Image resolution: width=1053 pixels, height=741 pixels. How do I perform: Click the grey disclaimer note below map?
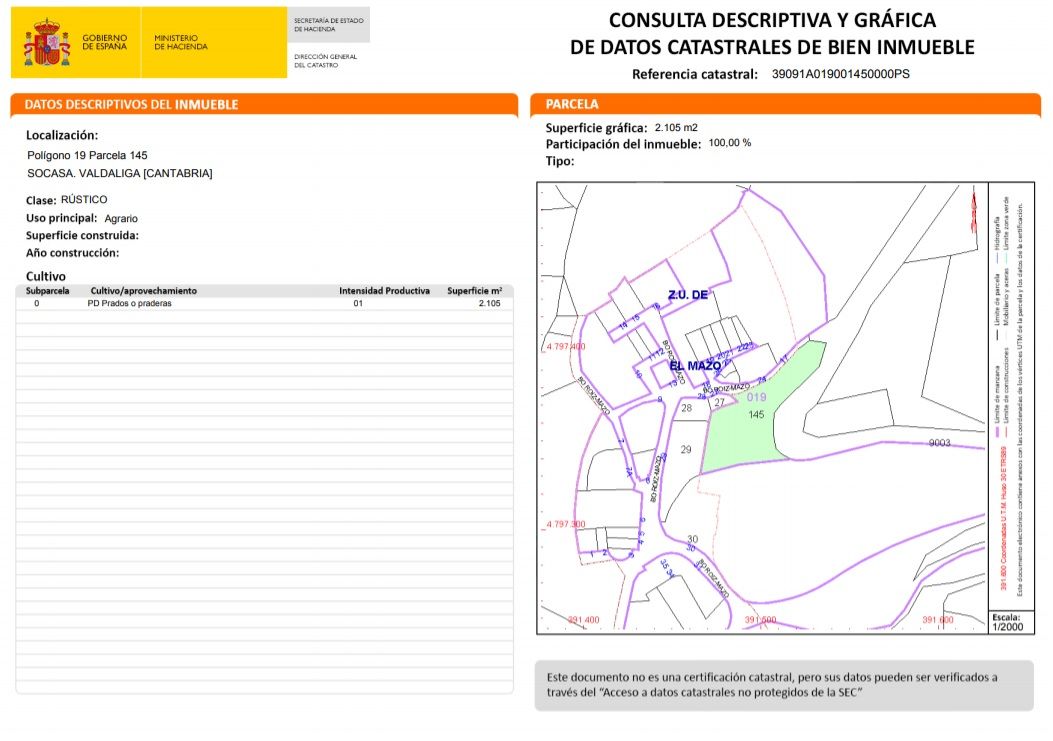click(784, 685)
